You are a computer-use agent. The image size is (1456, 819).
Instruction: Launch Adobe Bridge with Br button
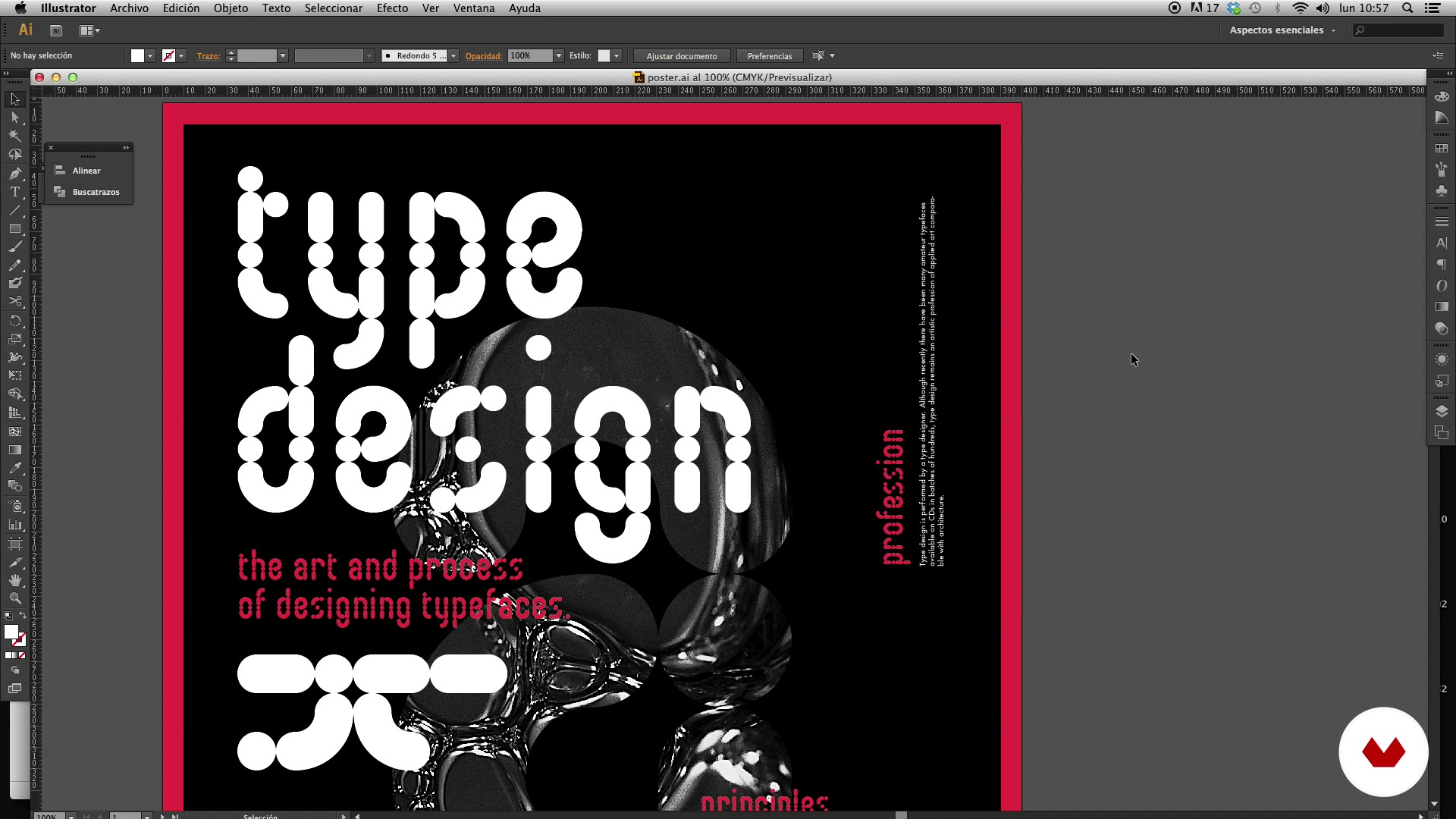pyautogui.click(x=56, y=30)
